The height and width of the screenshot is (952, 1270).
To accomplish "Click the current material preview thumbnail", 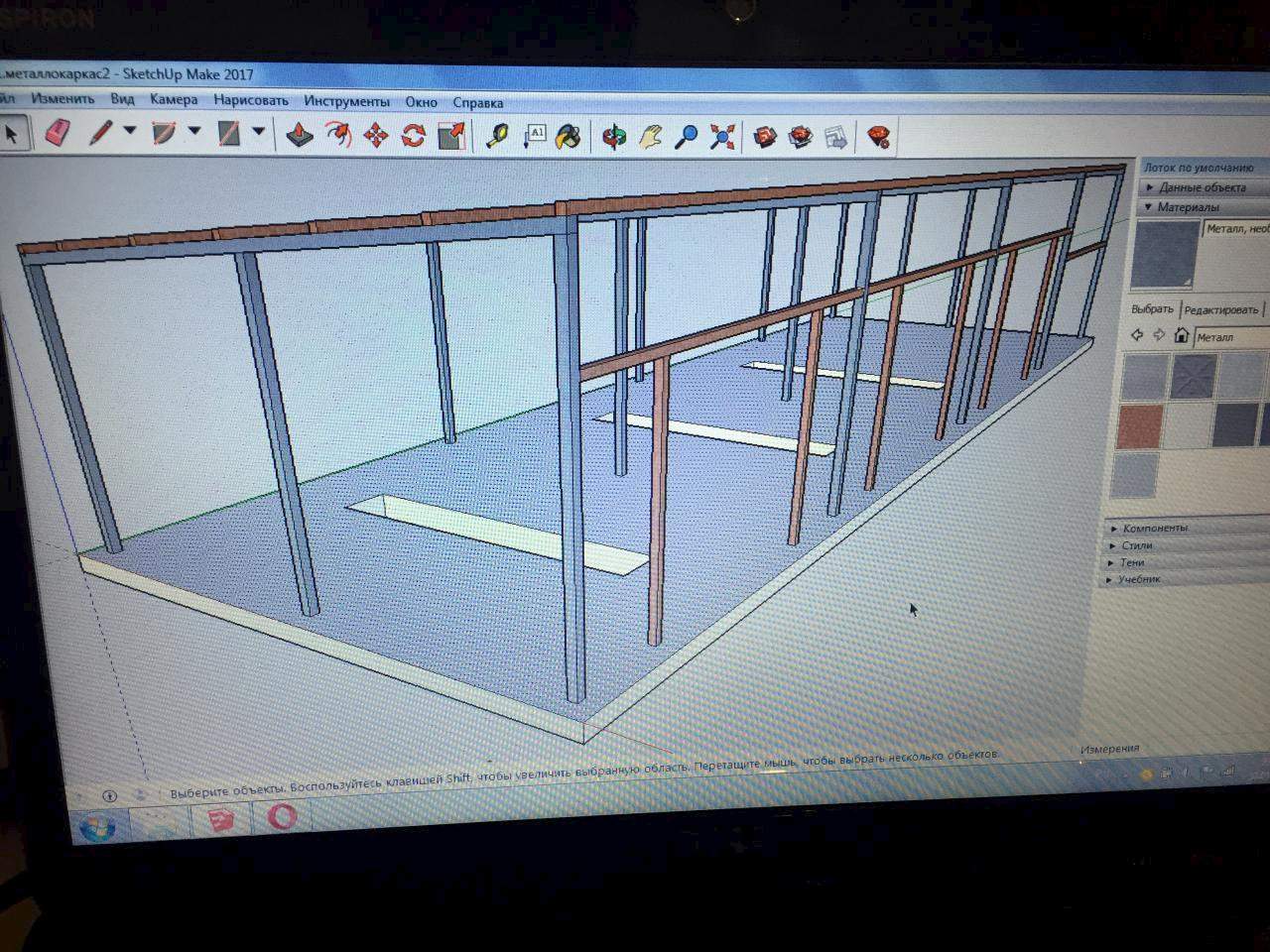I will coord(1165,254).
